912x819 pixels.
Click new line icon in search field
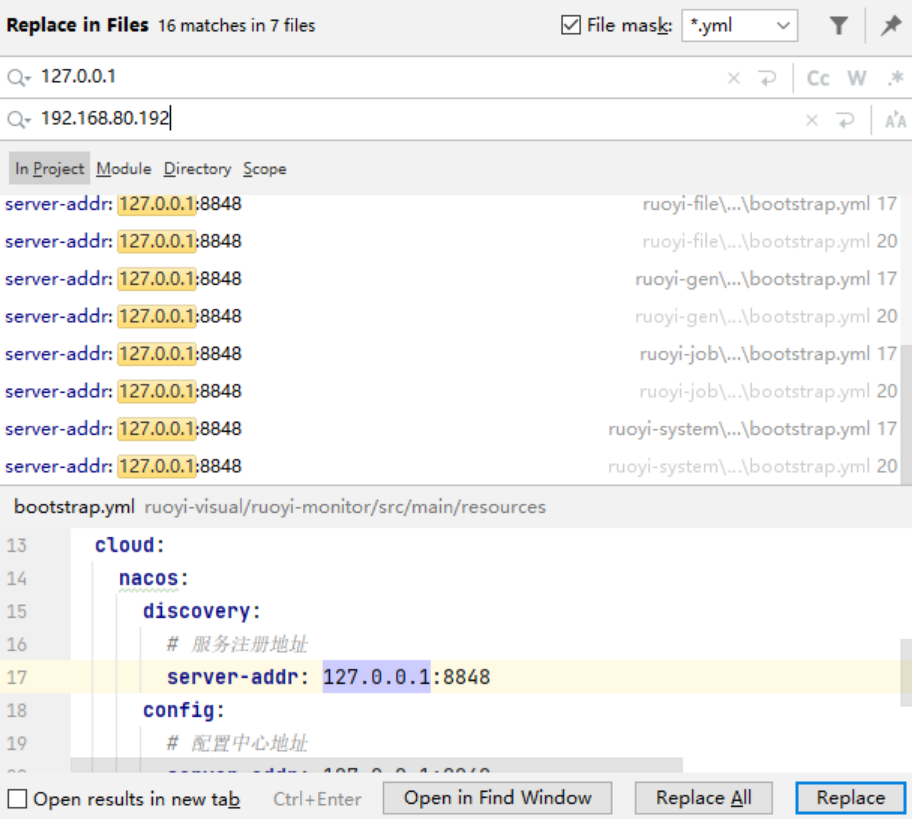pos(767,78)
